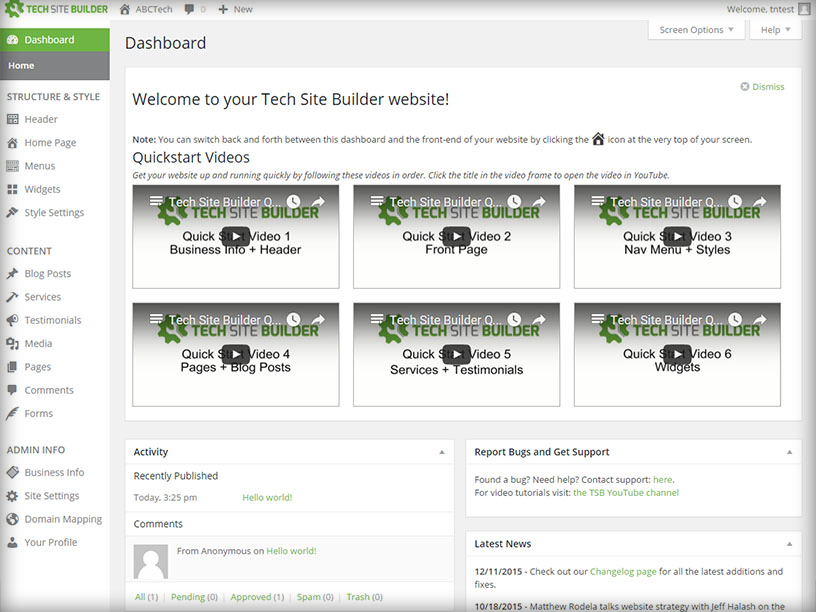Click the Media sidebar icon
Screen dimensions: 816x612
coord(12,343)
